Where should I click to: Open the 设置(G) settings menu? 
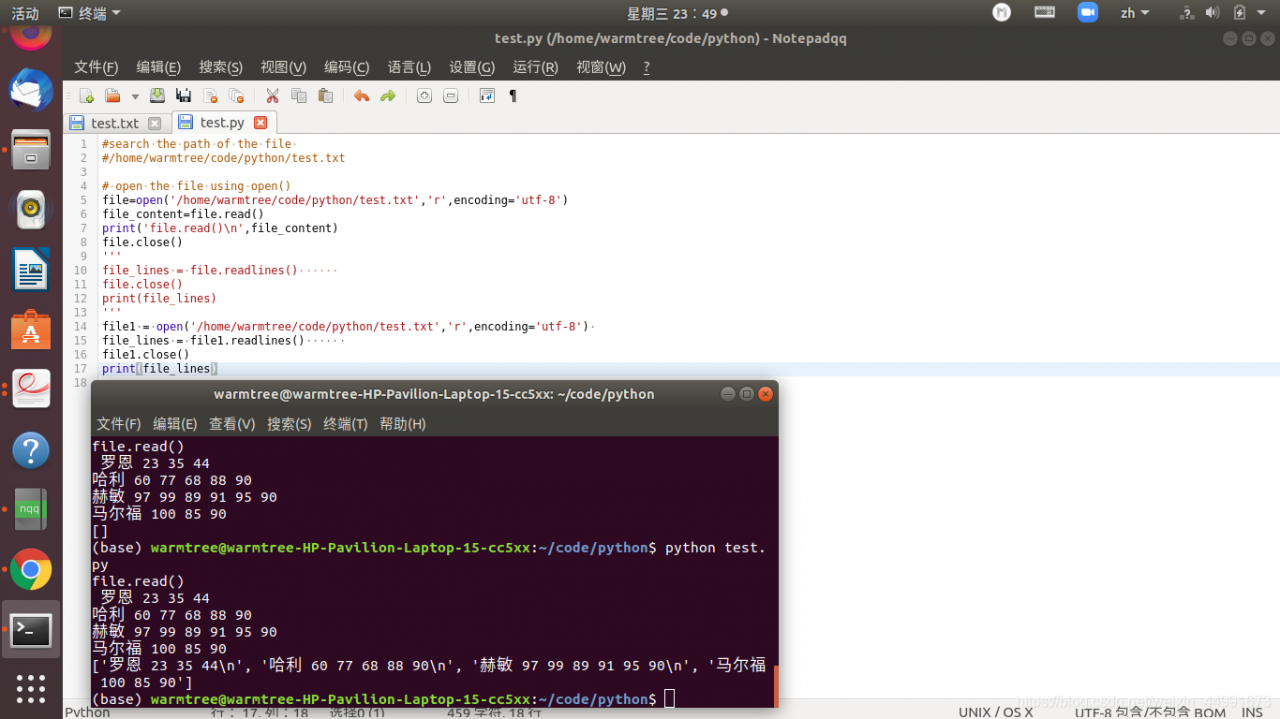[472, 67]
